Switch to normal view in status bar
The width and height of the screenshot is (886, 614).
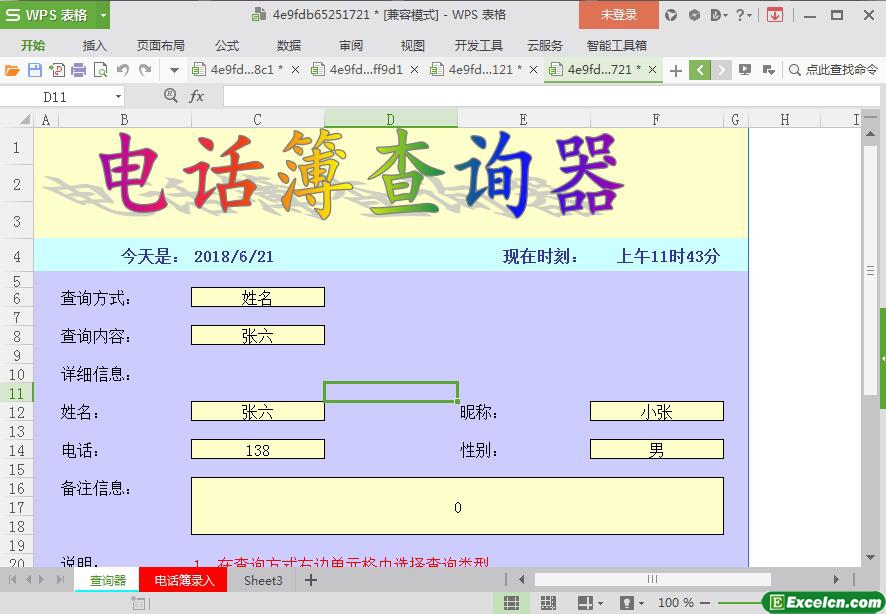[x=511, y=603]
